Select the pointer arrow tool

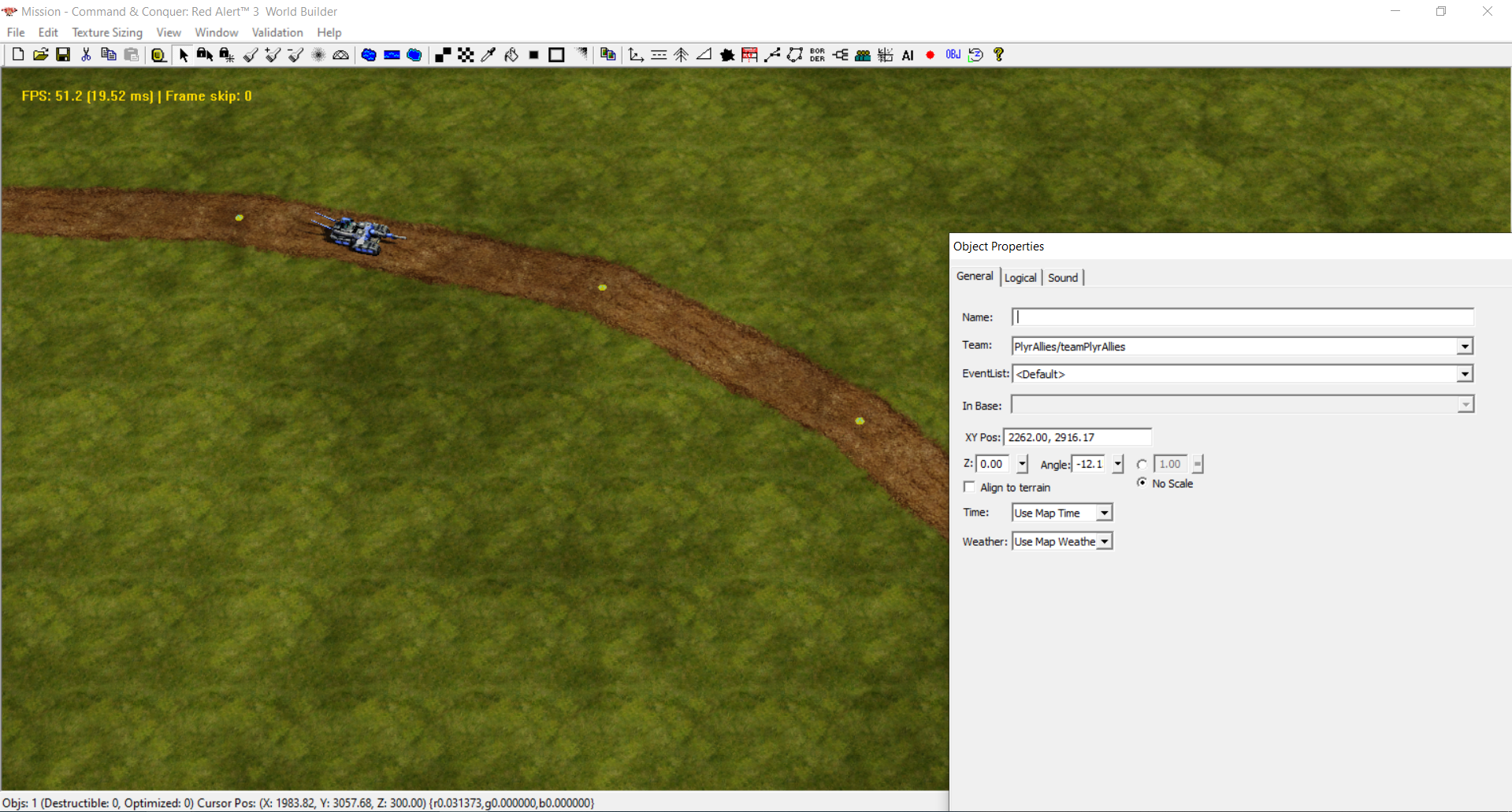tap(183, 54)
